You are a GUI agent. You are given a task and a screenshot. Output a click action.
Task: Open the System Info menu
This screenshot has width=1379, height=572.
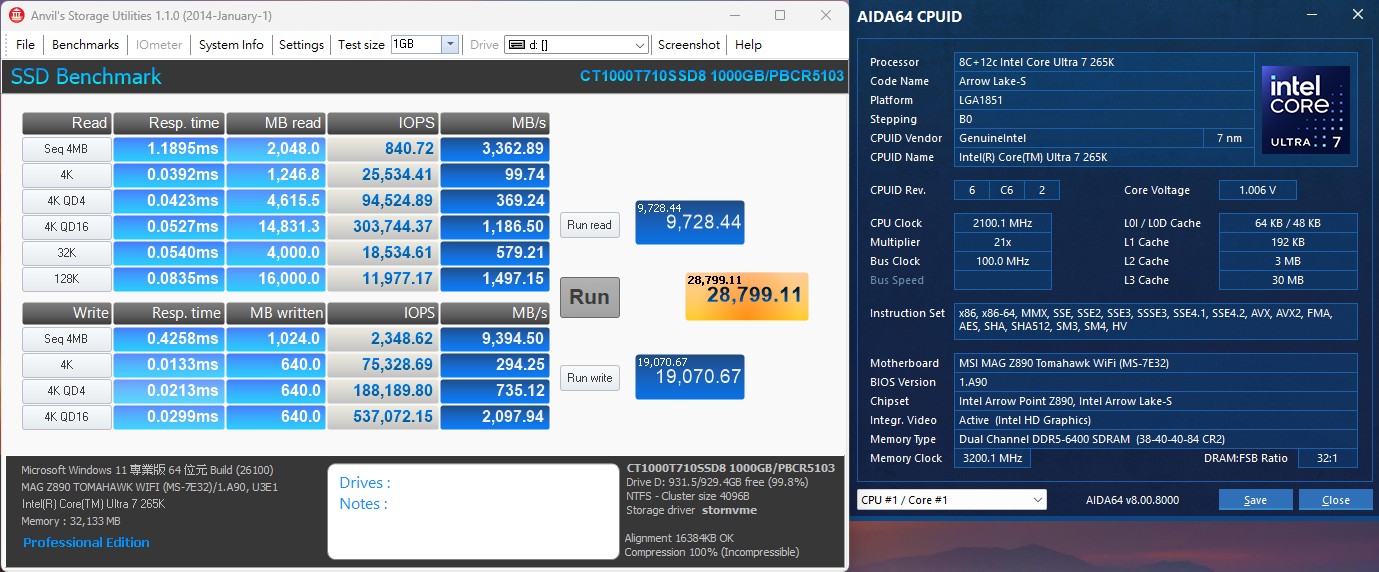[231, 45]
